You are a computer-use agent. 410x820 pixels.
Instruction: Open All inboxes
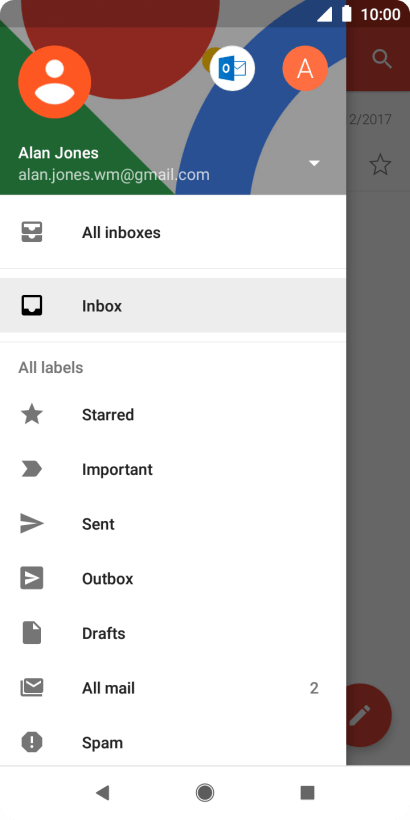tap(173, 232)
